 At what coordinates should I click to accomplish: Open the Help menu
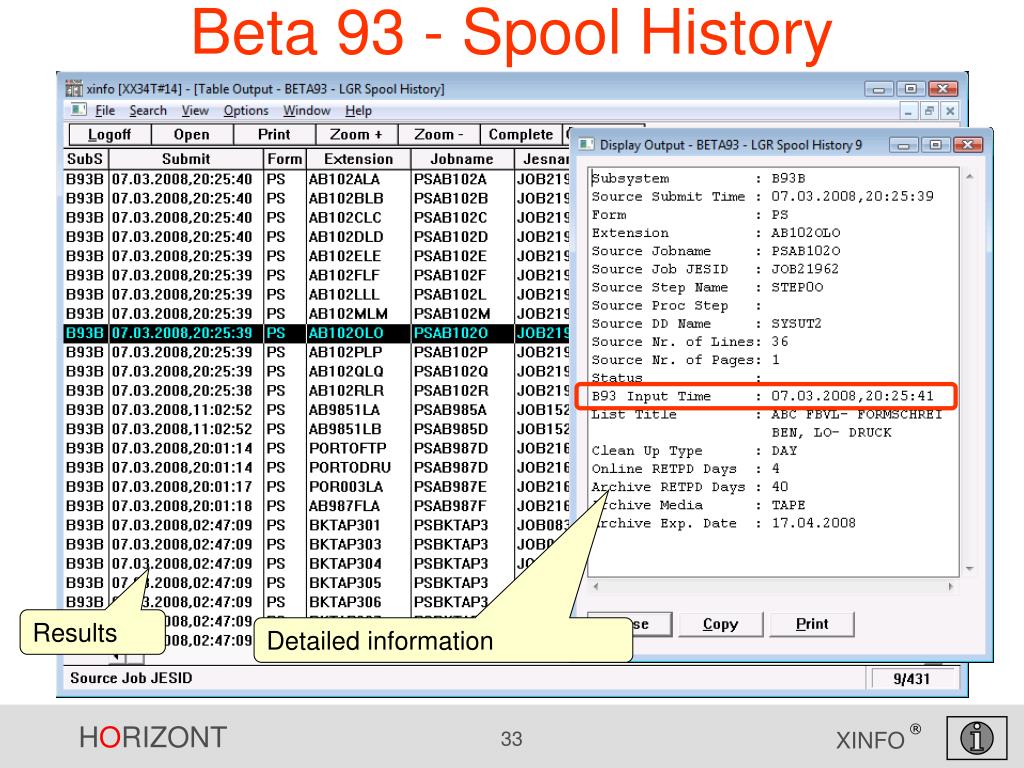pyautogui.click(x=359, y=110)
